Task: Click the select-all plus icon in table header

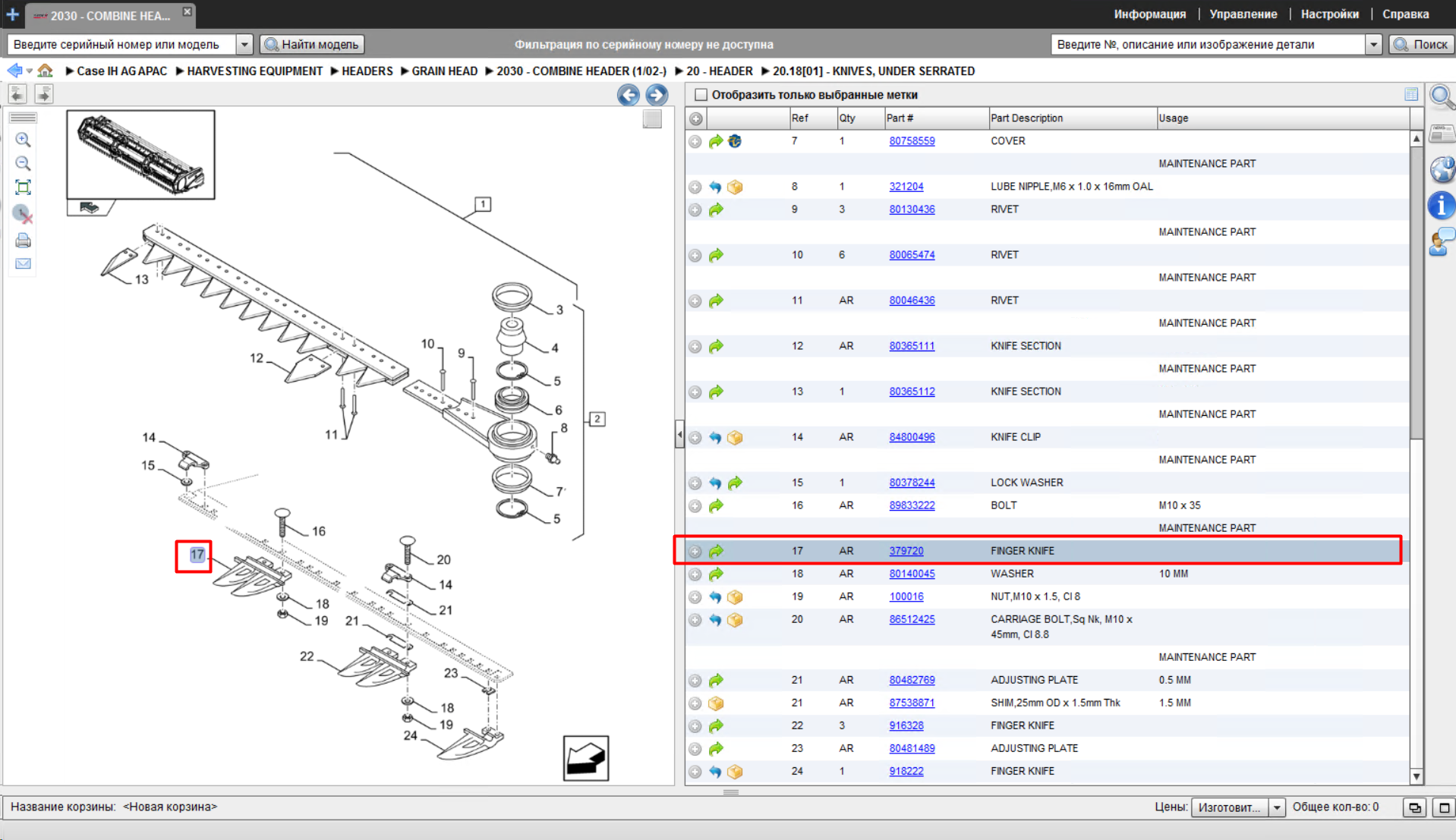Action: [x=695, y=118]
